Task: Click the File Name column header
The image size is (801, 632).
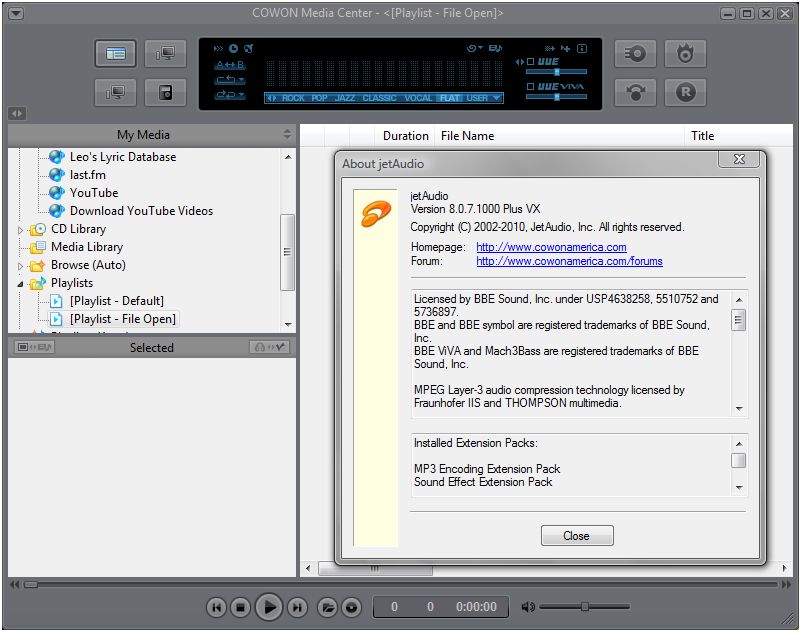Action: (559, 136)
